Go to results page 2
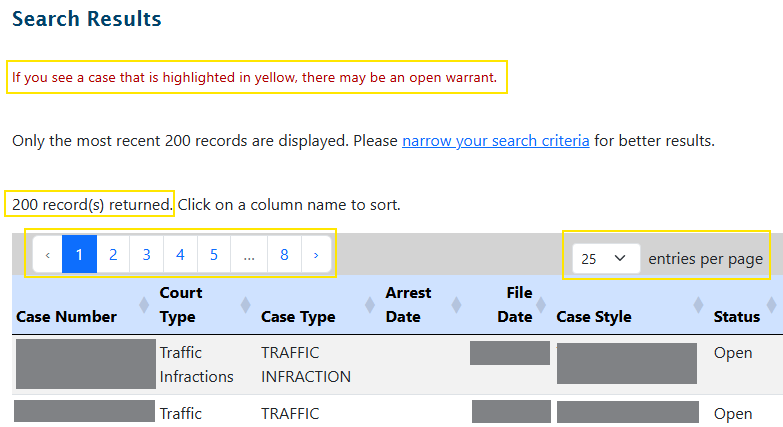 (113, 255)
